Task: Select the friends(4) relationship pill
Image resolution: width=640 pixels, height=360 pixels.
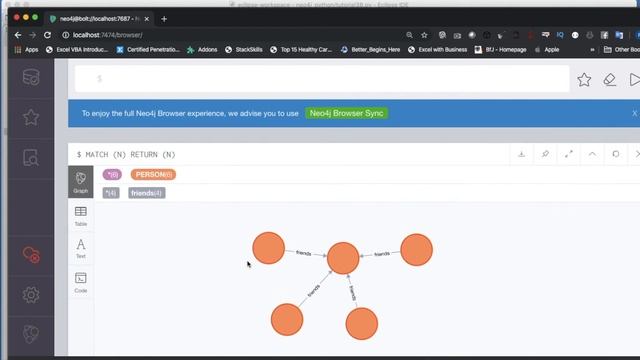Action: (x=147, y=193)
